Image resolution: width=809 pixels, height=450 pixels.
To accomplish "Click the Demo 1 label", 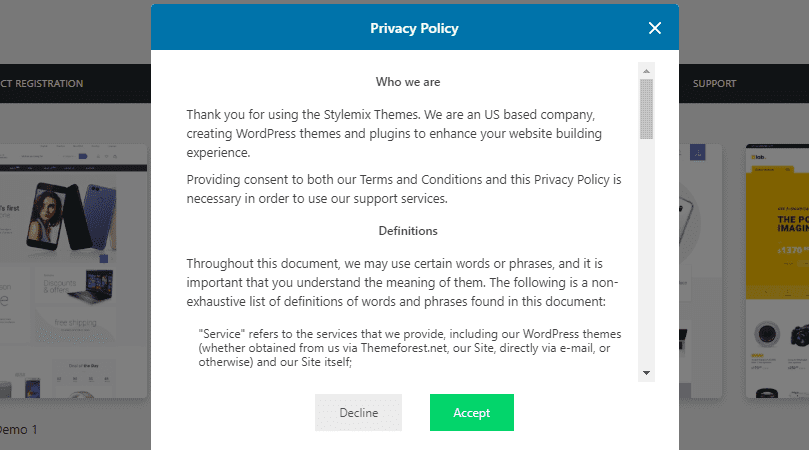I will click(x=18, y=429).
